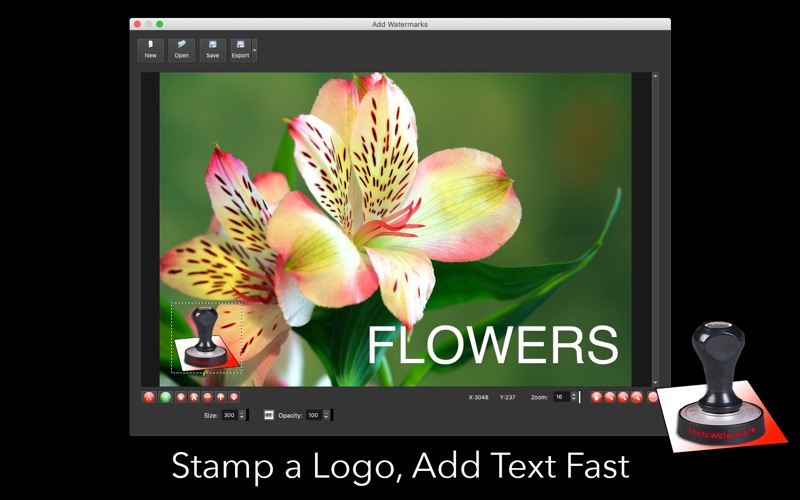
Task: Move the layer down with the red down-arrow icon
Action: 234,397
